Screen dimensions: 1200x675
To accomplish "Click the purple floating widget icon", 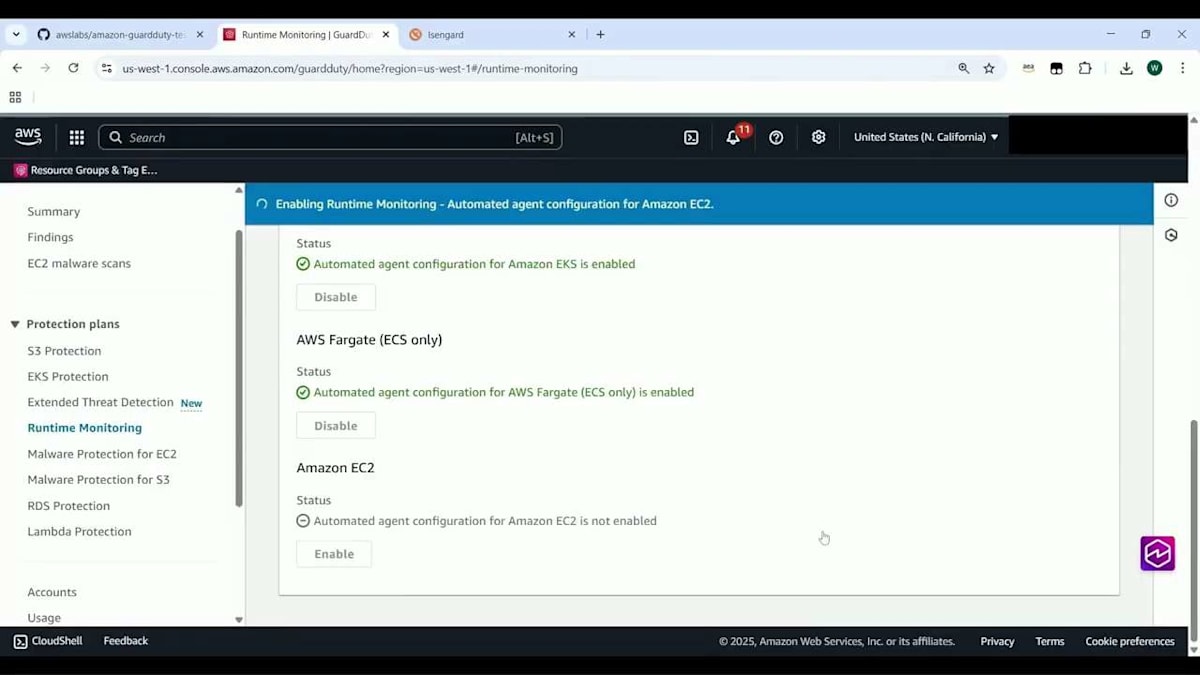I will tap(1157, 553).
